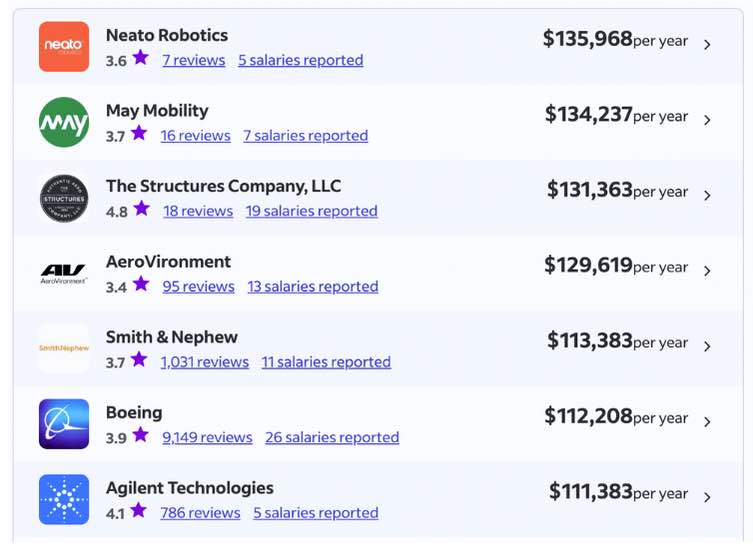Viewport: 753px width, 548px height.
Task: Open Agilent Technologies 786 reviews link
Action: (x=200, y=513)
